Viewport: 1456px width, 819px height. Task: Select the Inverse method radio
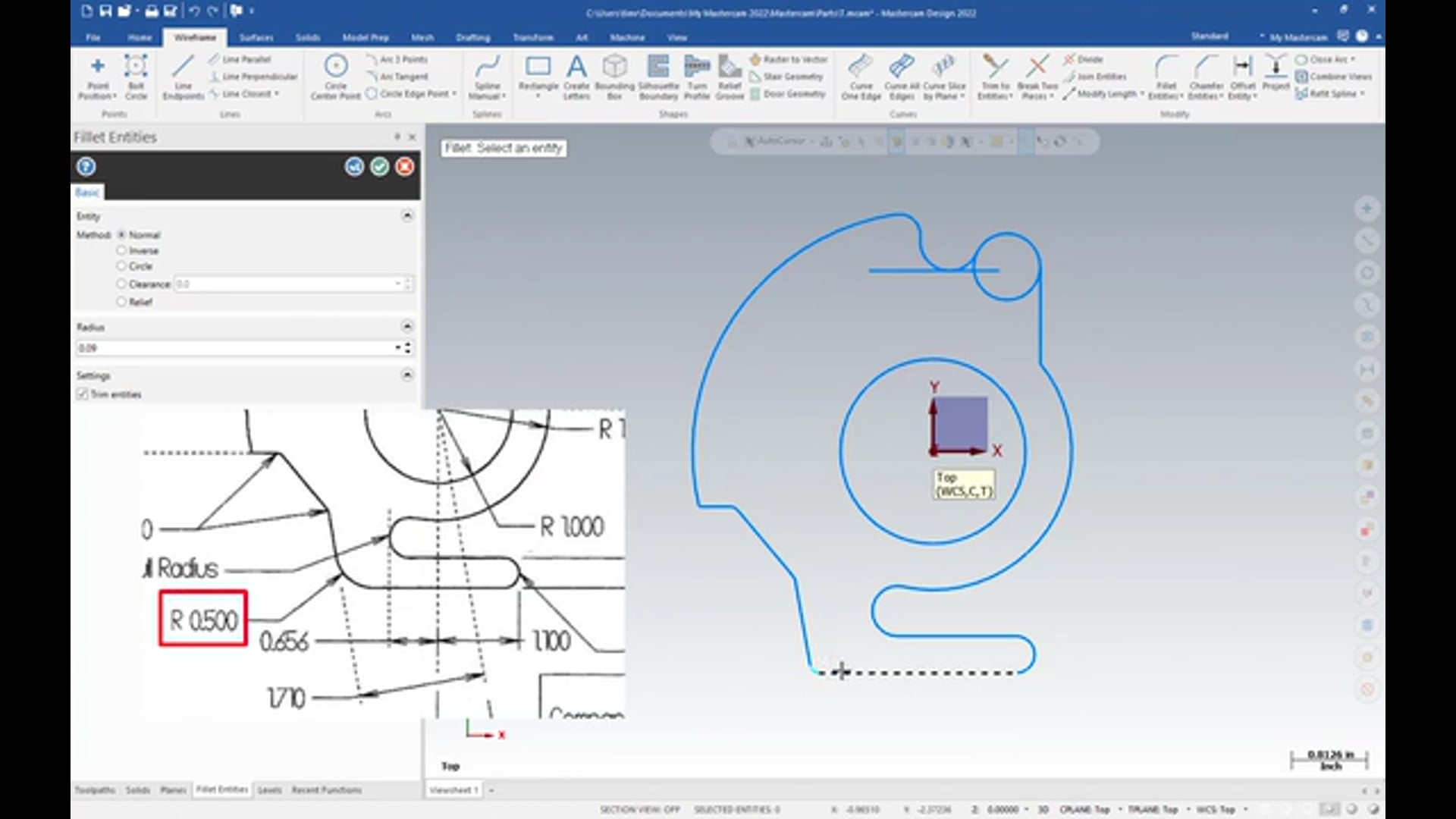(121, 250)
